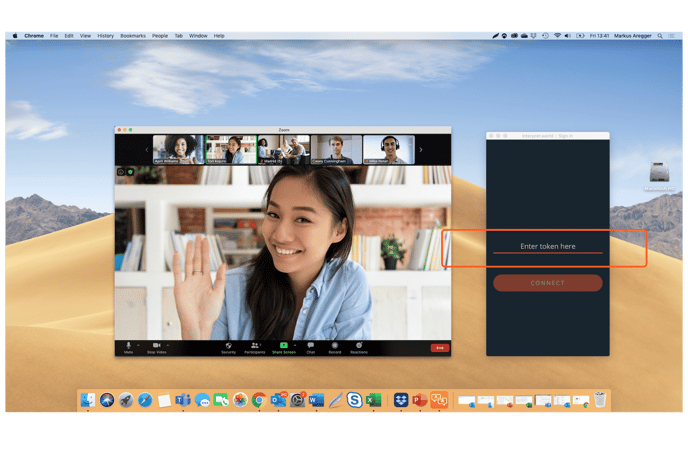Open Microsoft Teams from the dock

pyautogui.click(x=183, y=400)
